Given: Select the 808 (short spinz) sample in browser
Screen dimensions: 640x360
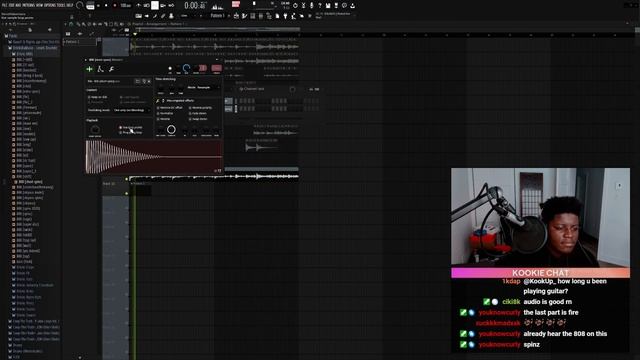Looking at the screenshot, I should [30, 182].
